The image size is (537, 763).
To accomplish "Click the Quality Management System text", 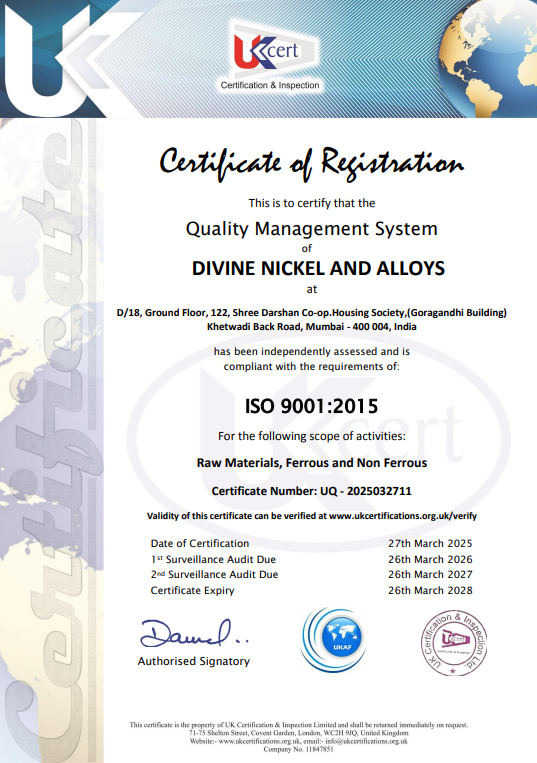I will (312, 229).
